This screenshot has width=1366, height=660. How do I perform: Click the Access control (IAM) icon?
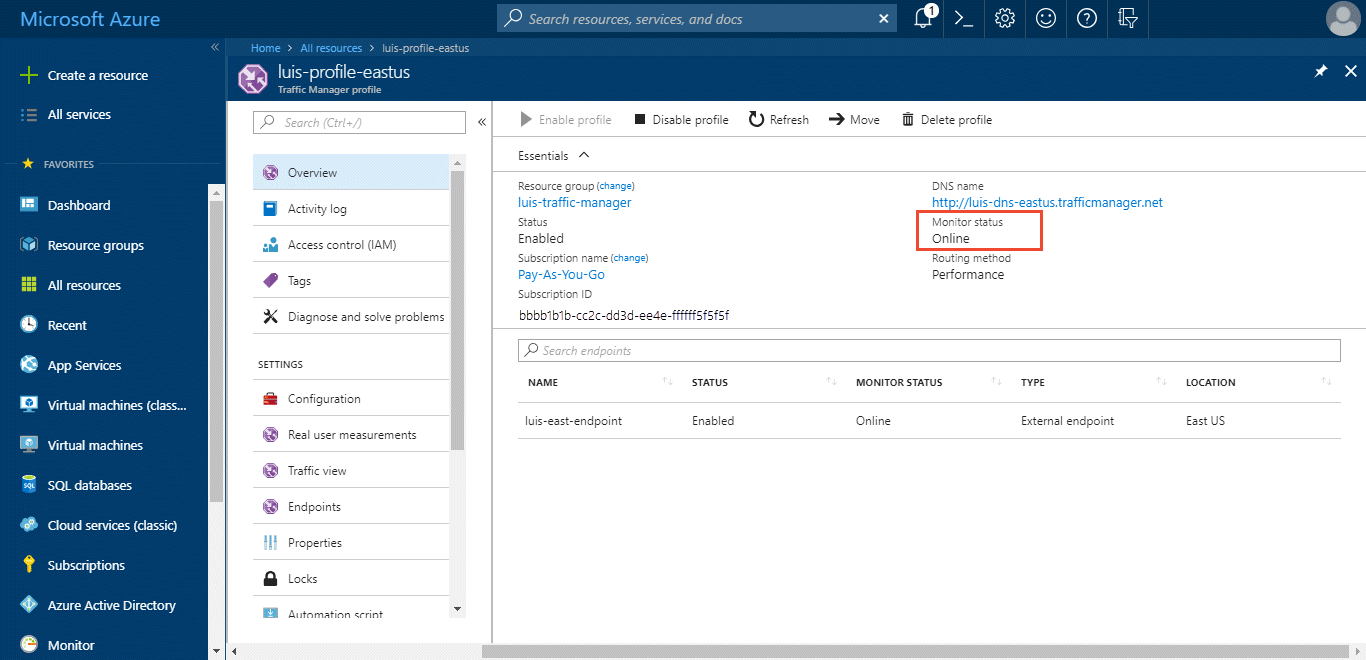click(270, 245)
